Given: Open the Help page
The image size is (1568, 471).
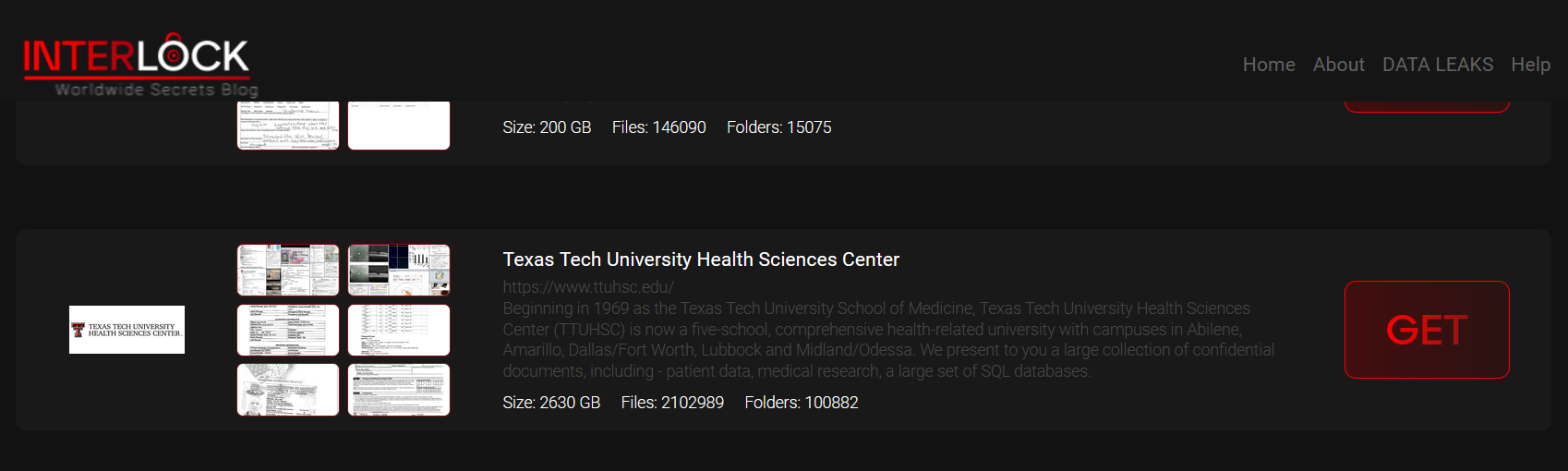Looking at the screenshot, I should (1530, 65).
